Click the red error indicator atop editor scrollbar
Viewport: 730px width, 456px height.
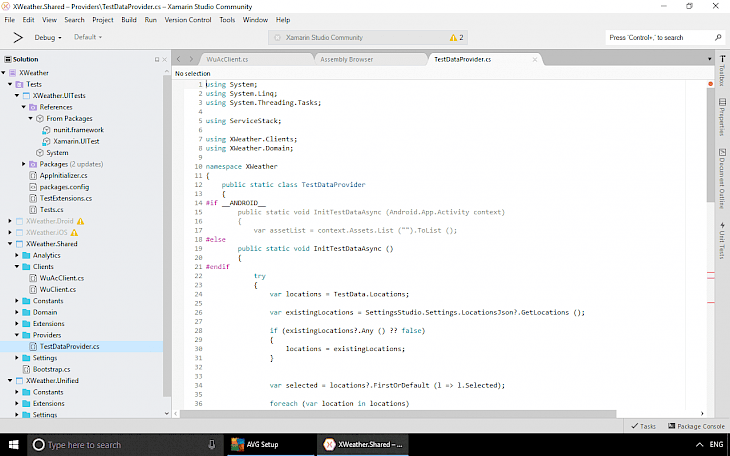pyautogui.click(x=710, y=84)
